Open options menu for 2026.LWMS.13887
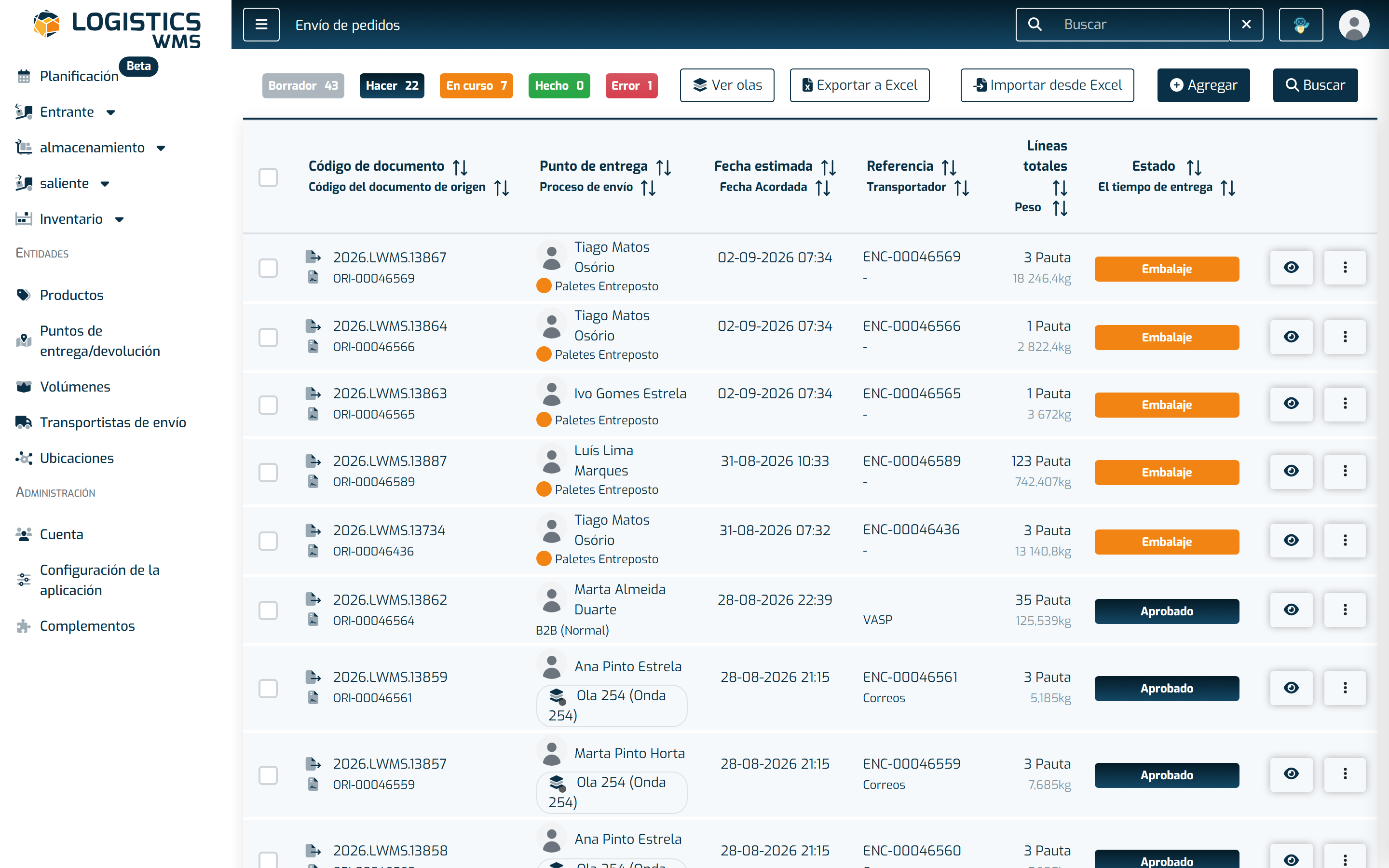 click(x=1345, y=471)
